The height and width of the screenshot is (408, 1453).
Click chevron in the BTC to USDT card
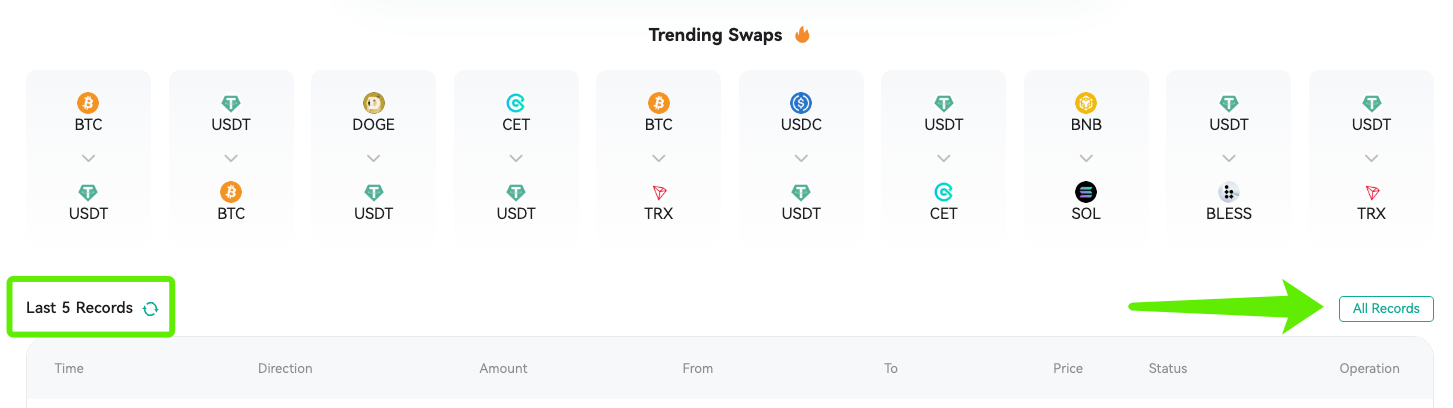[x=89, y=158]
